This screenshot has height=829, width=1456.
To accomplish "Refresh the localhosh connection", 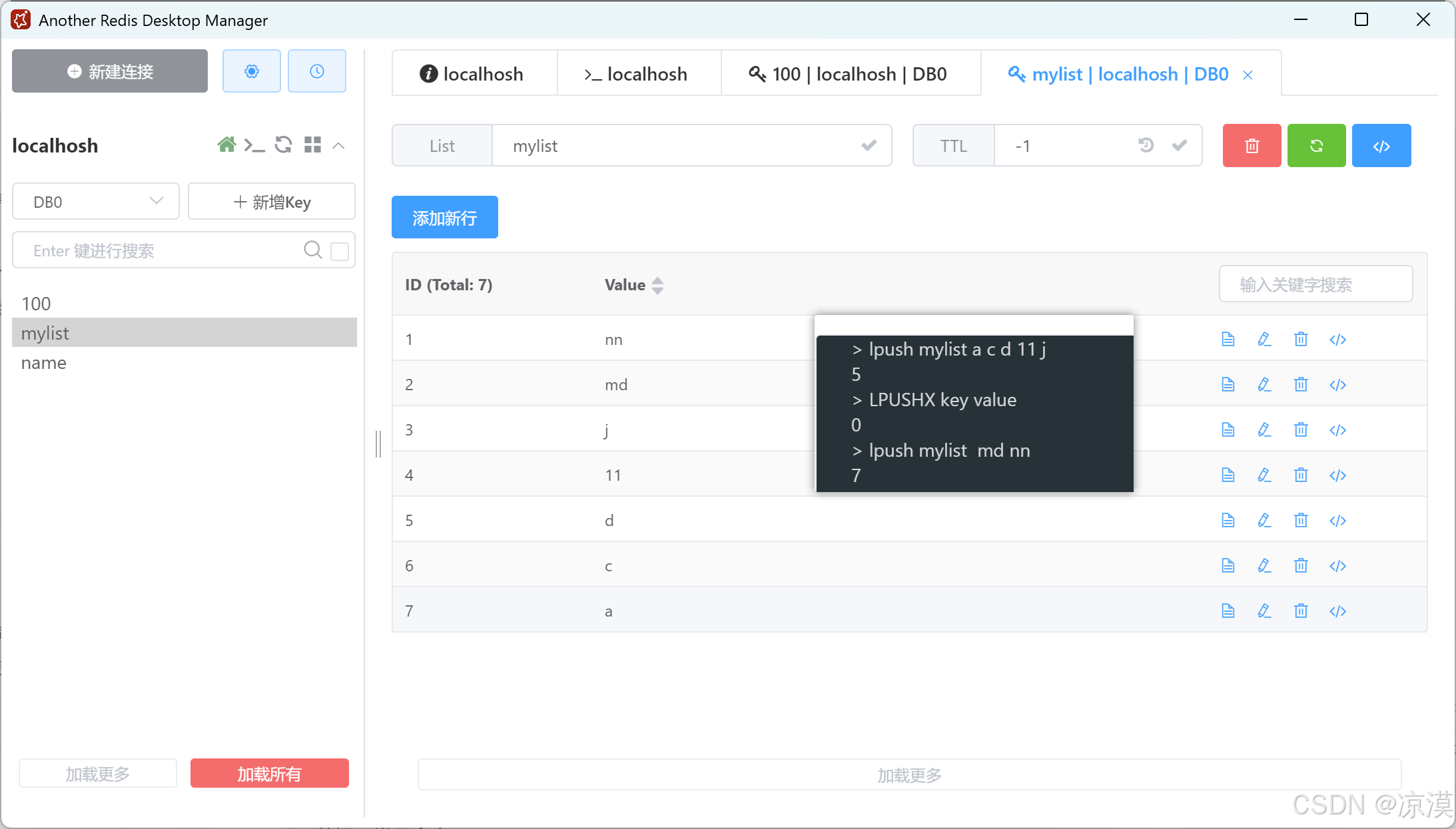I will click(284, 144).
